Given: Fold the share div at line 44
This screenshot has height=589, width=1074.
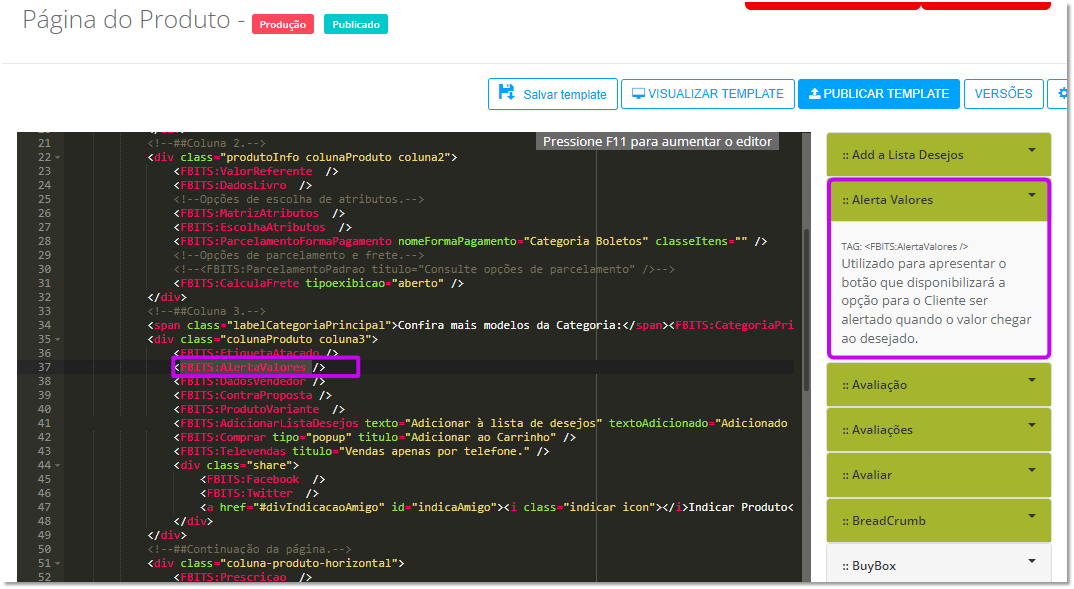Looking at the screenshot, I should 58,466.
